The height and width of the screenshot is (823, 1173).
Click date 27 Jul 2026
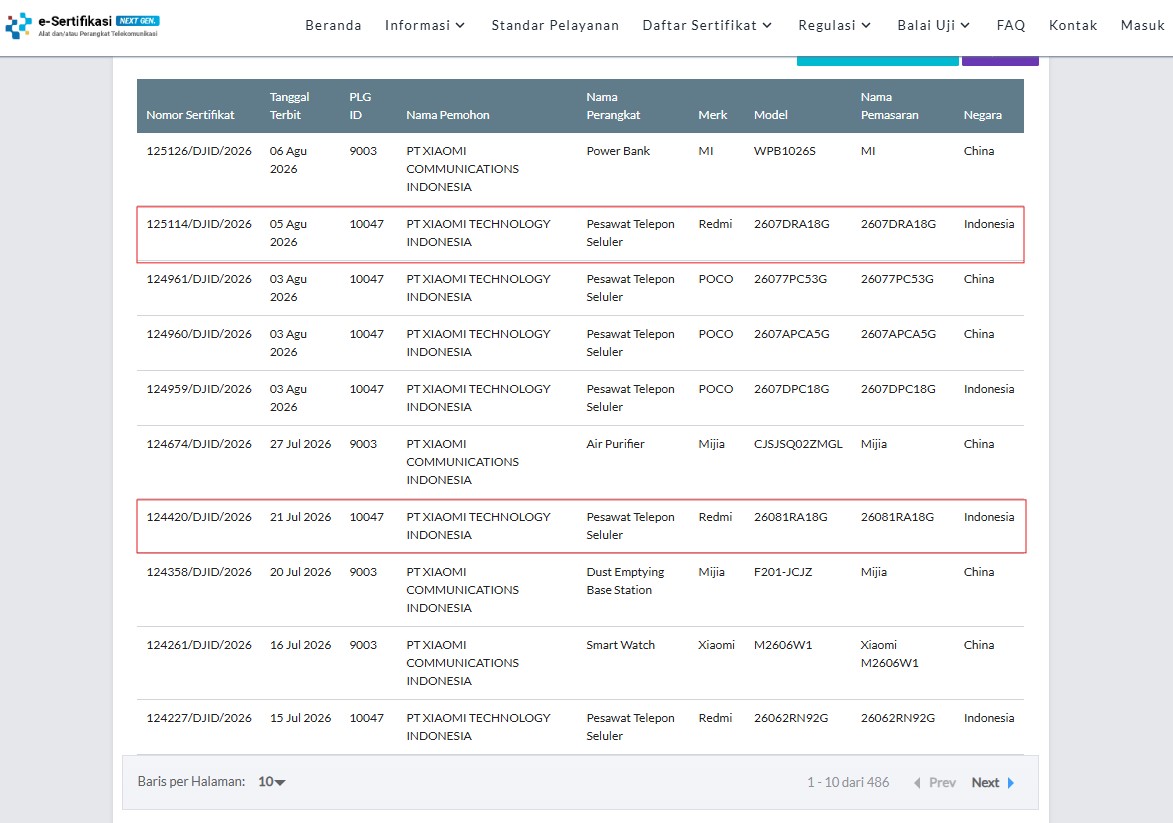pos(300,444)
